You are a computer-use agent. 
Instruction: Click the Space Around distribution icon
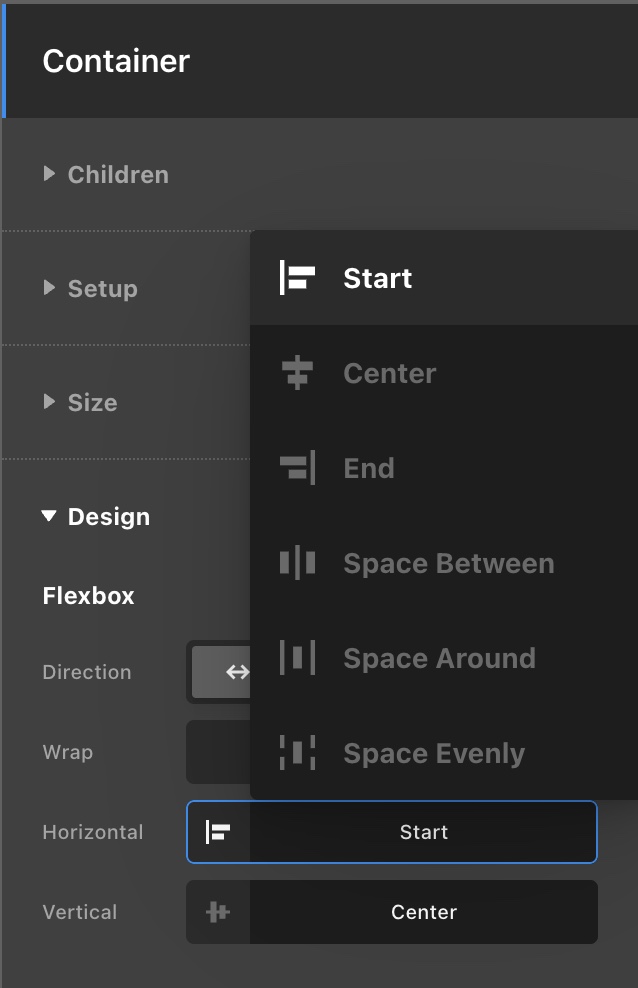[297, 658]
